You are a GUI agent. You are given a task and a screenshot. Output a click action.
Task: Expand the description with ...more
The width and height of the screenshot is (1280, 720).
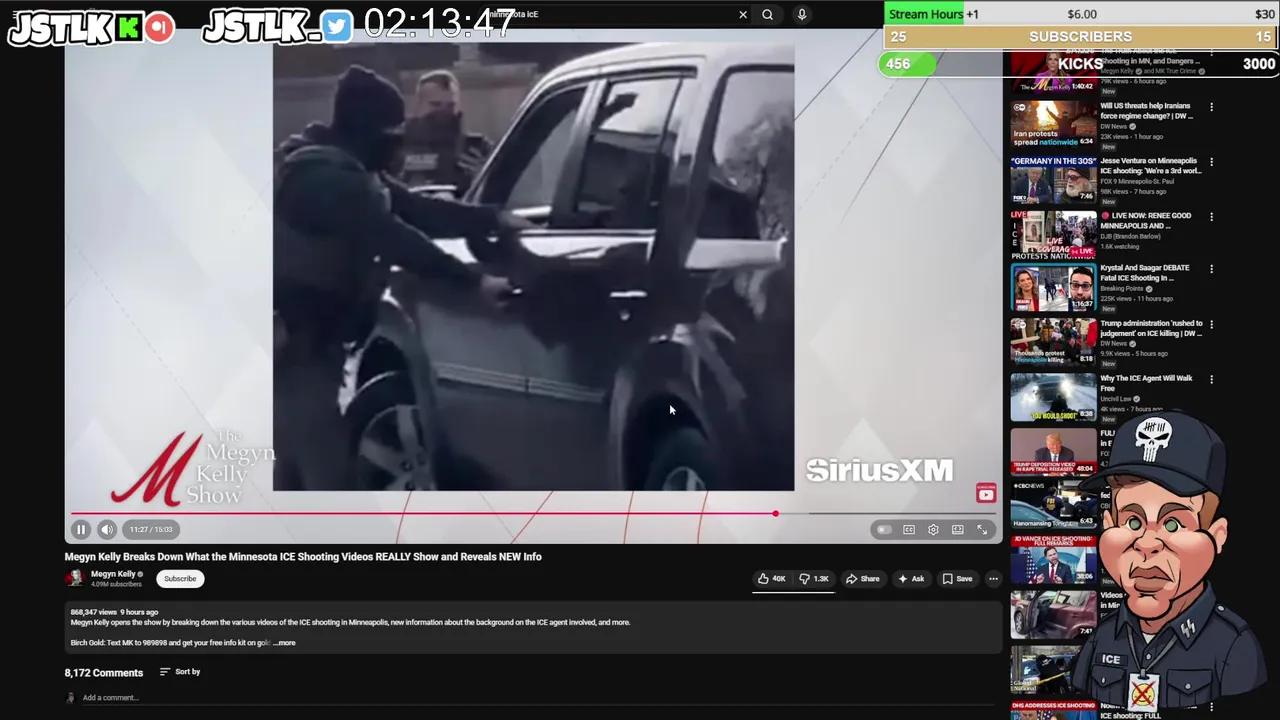[284, 643]
